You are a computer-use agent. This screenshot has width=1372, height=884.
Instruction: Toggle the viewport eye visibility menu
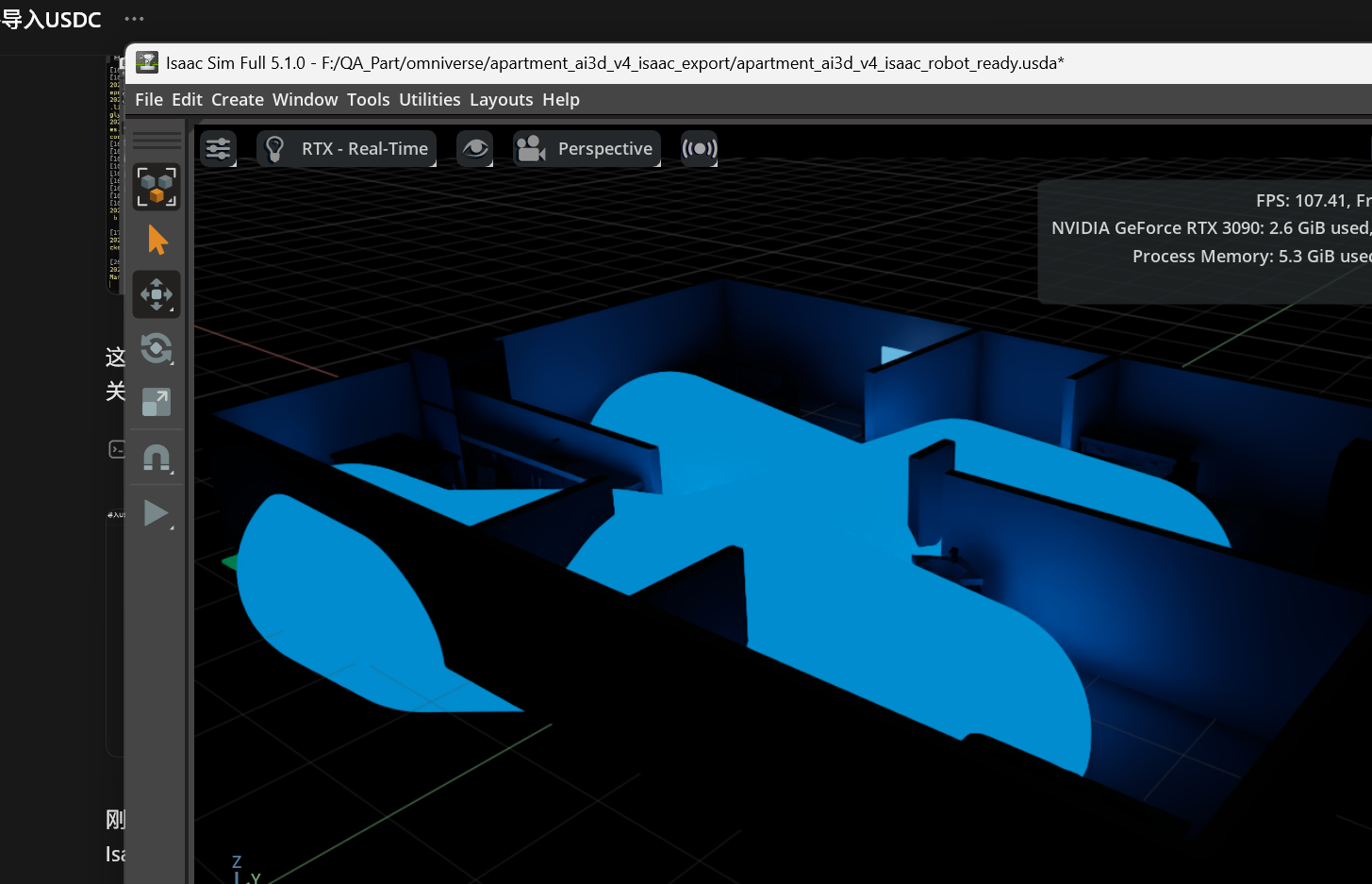pos(475,149)
